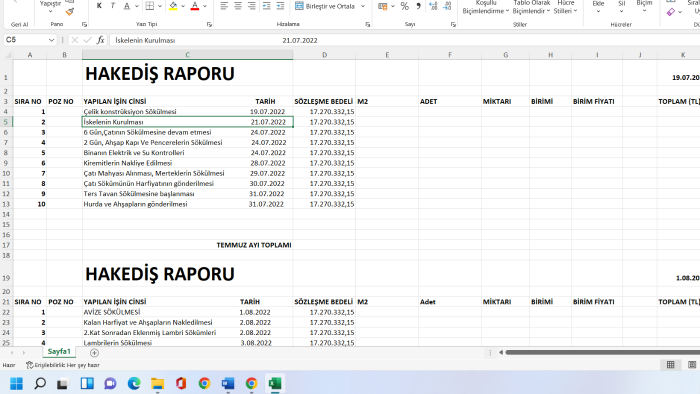Align cell text to the left

tap(224, 6)
